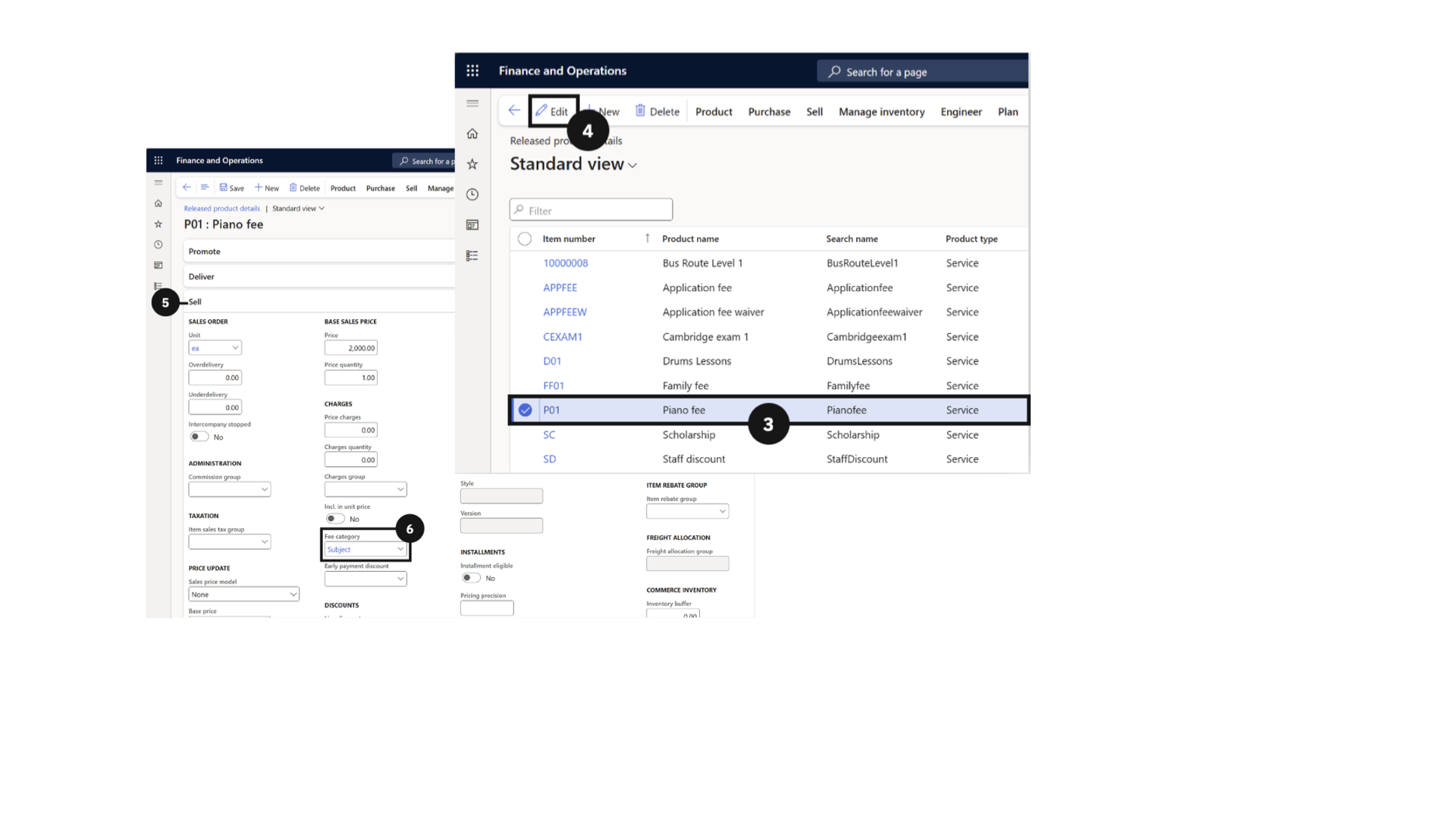Open the Unit dropdown showing ea
This screenshot has width=1456, height=819.
[215, 348]
